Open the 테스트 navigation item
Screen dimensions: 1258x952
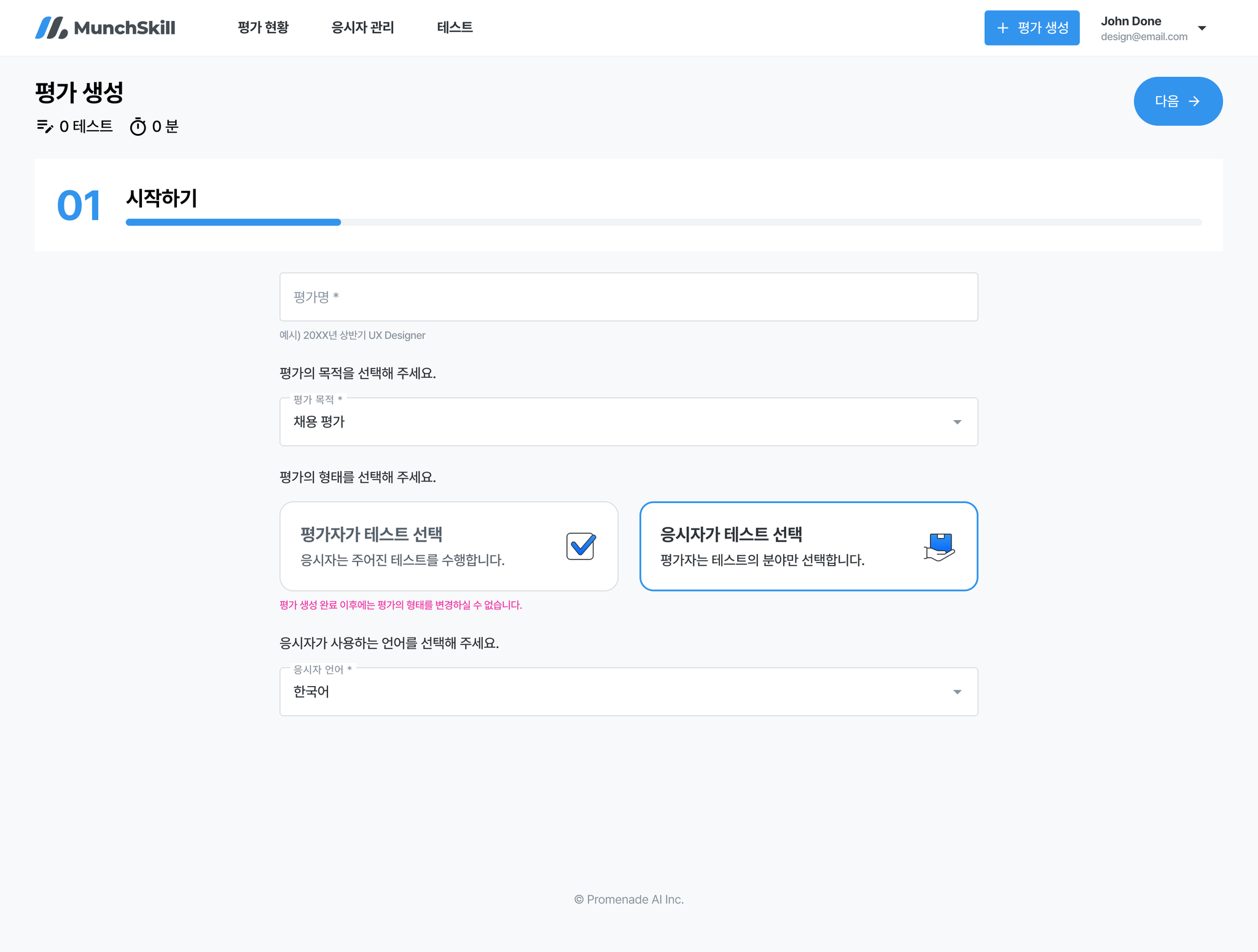(455, 28)
